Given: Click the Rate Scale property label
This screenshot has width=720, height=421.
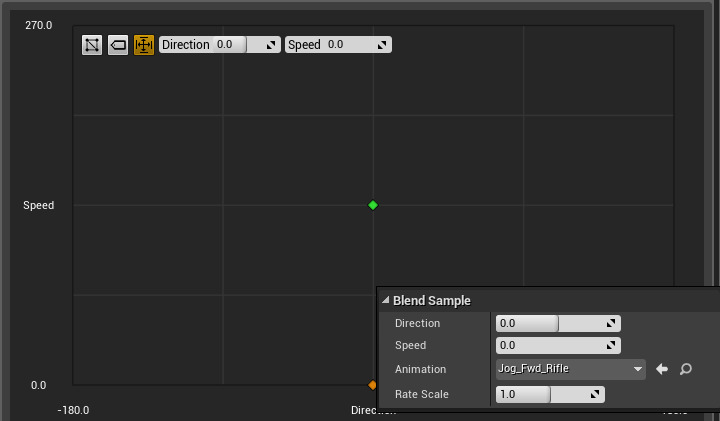Looking at the screenshot, I should pos(422,394).
